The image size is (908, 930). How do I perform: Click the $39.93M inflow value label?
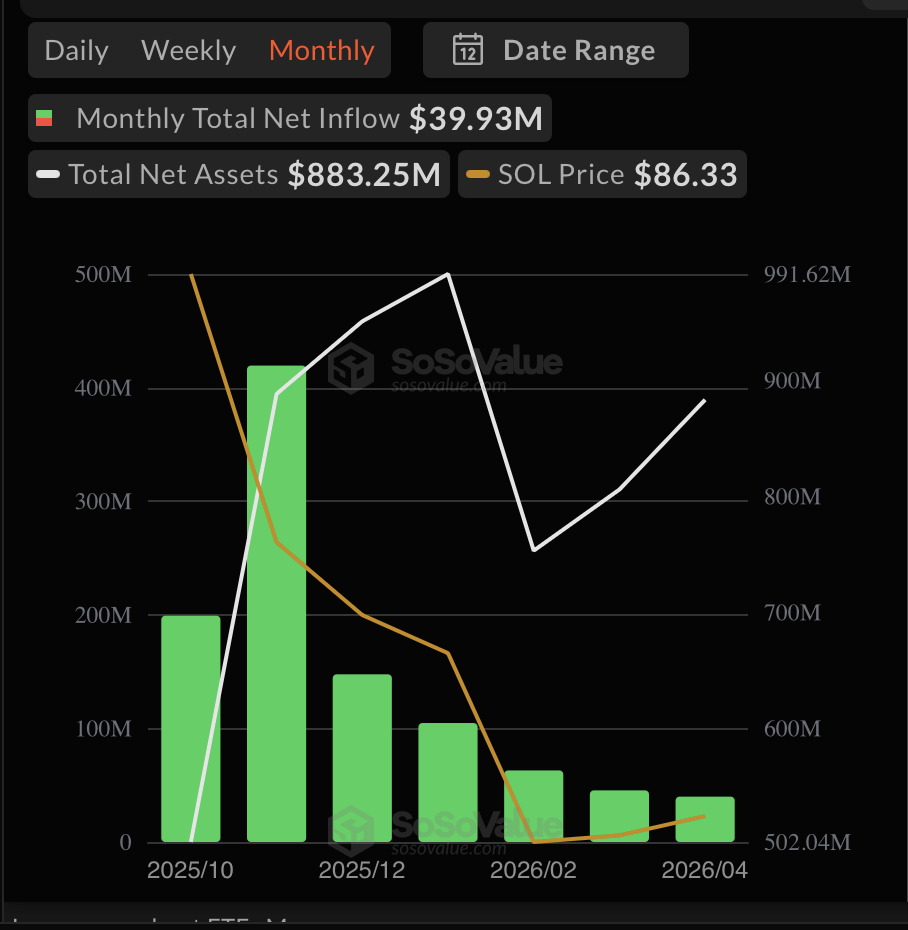point(476,117)
